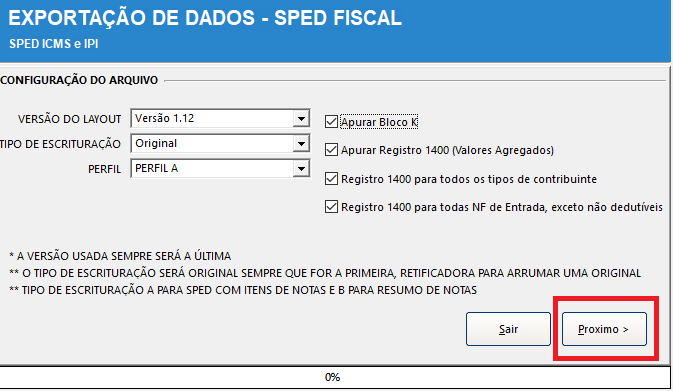Screen dimensions: 673x391
Task: Expand the Tipo de Escrituração dropdown arrow
Action: pos(301,143)
